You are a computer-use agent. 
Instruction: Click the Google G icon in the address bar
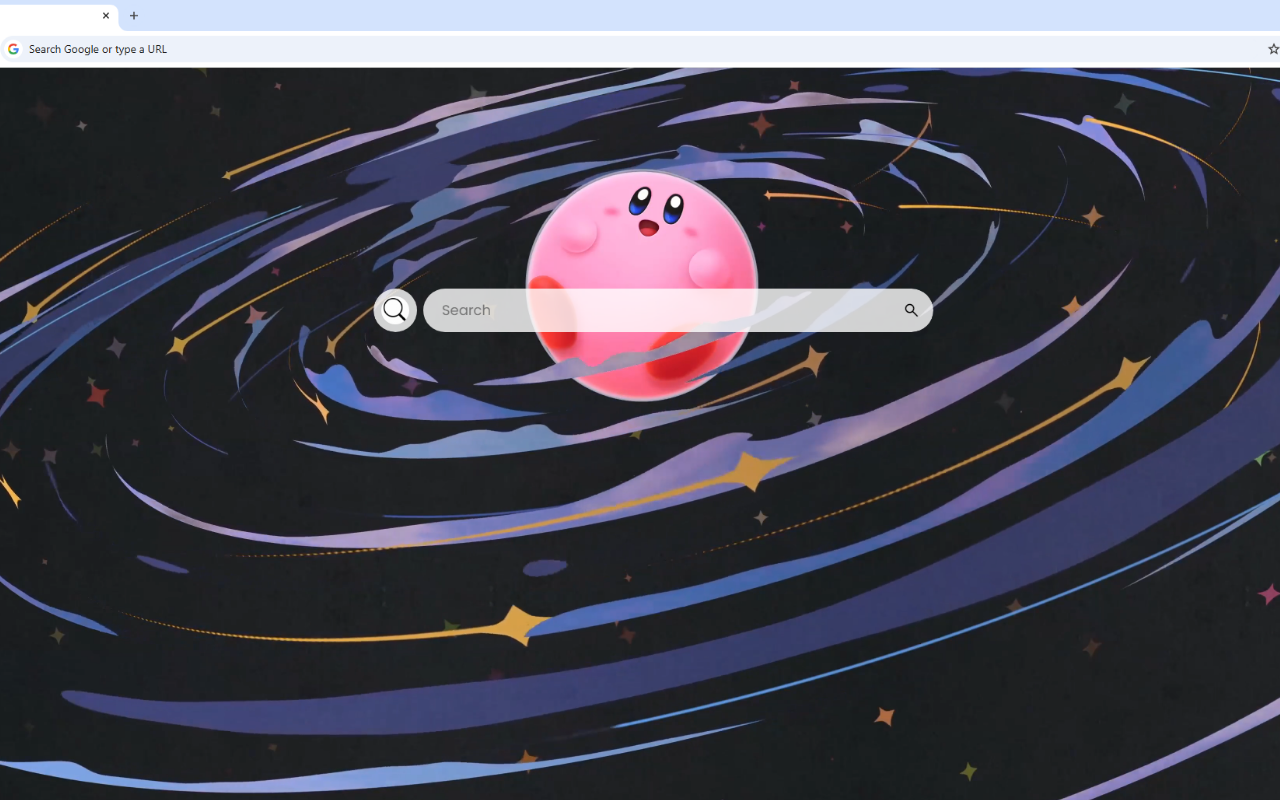(13, 48)
